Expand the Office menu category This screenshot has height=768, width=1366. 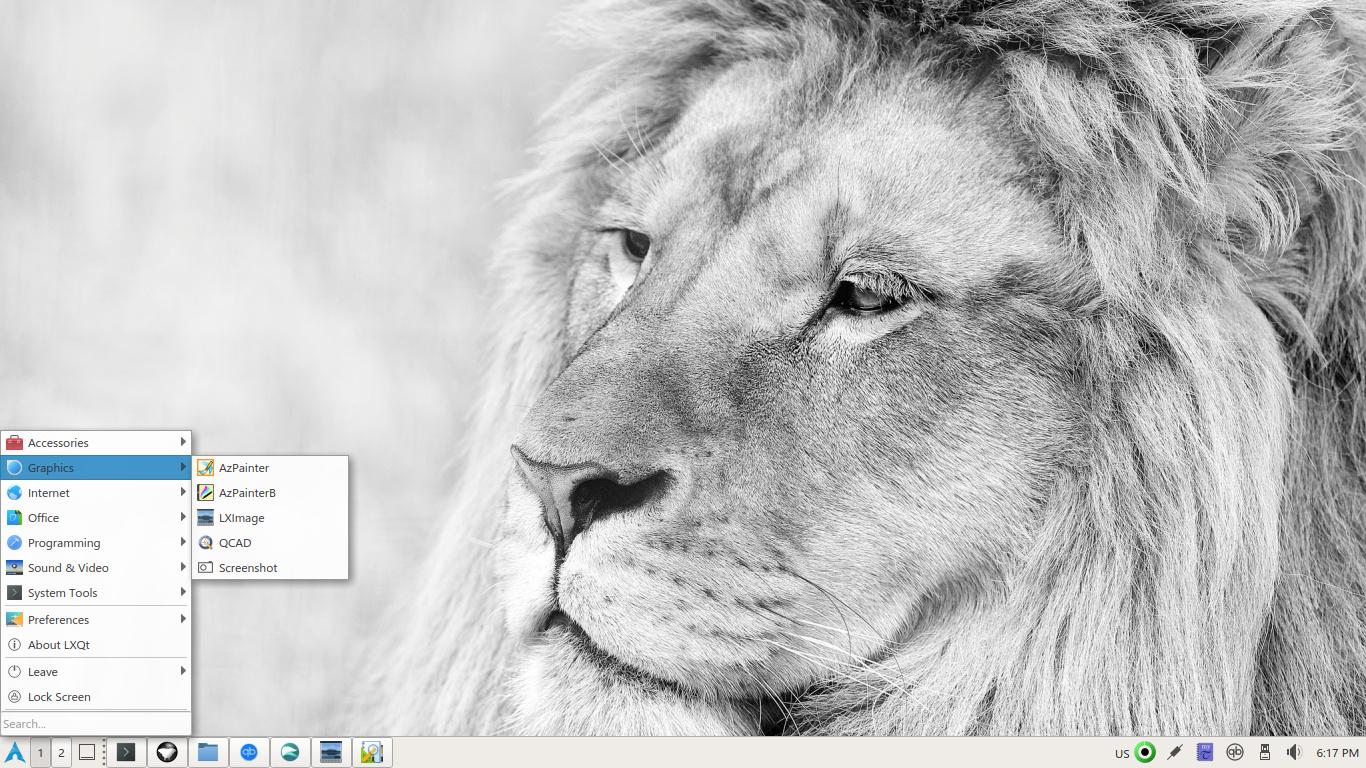(x=96, y=518)
